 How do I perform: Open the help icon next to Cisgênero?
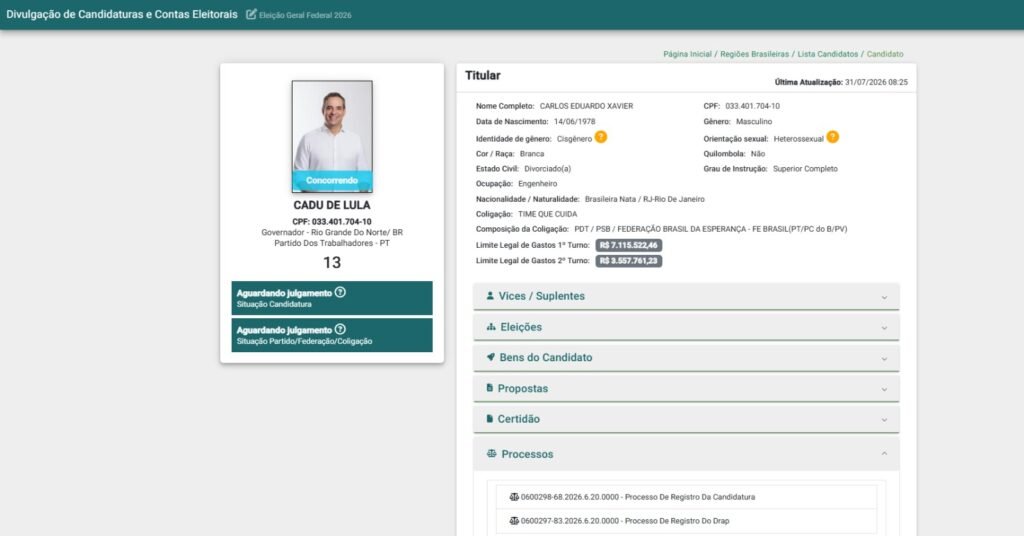pyautogui.click(x=601, y=137)
